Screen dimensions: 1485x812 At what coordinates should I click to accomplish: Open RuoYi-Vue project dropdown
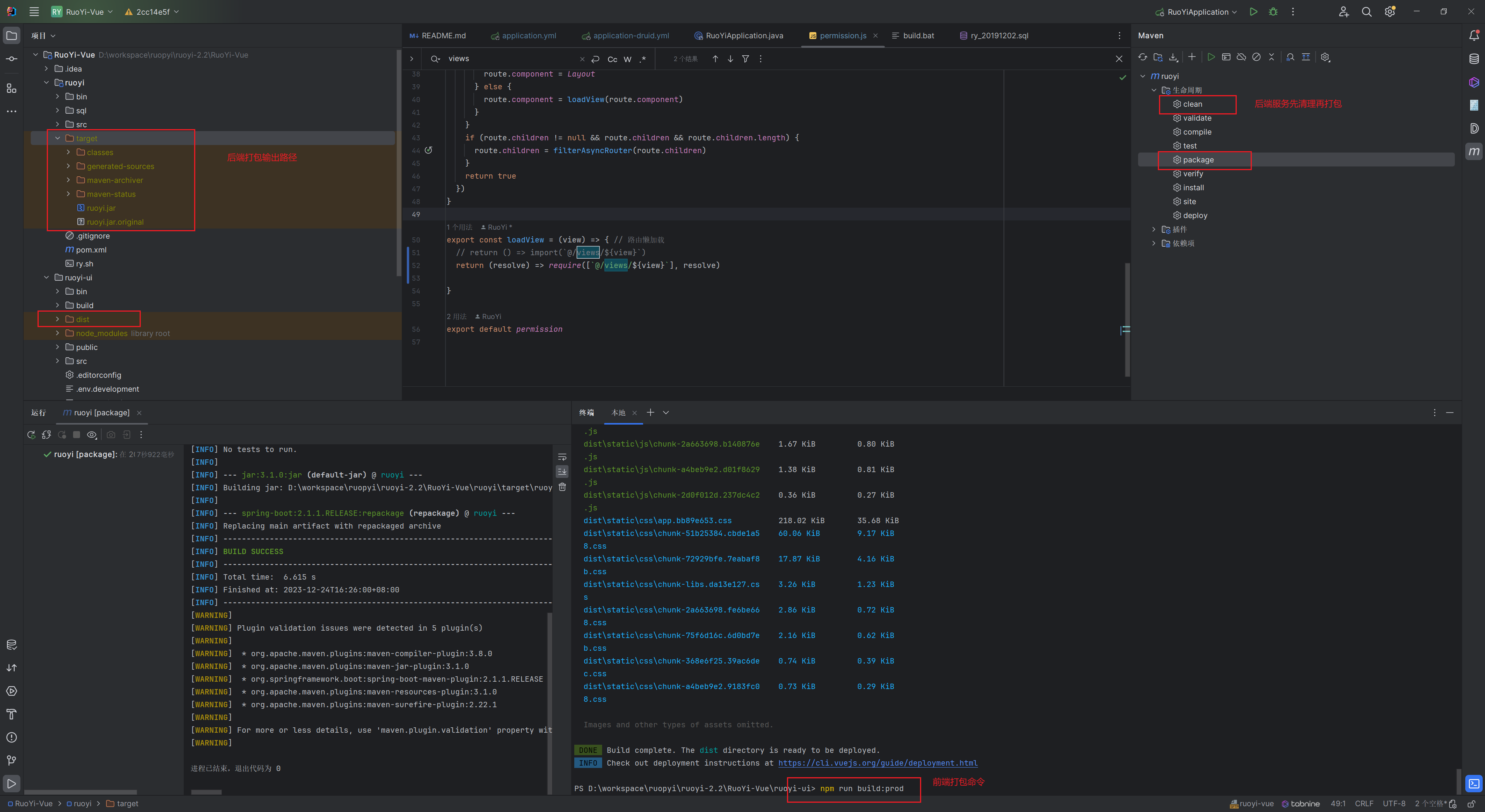click(x=82, y=12)
